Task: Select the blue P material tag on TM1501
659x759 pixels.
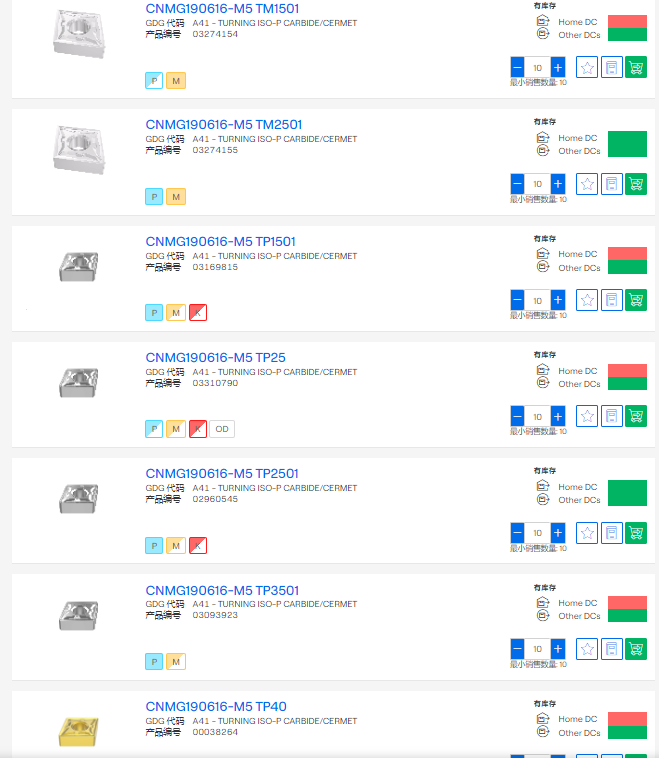Action: point(154,81)
